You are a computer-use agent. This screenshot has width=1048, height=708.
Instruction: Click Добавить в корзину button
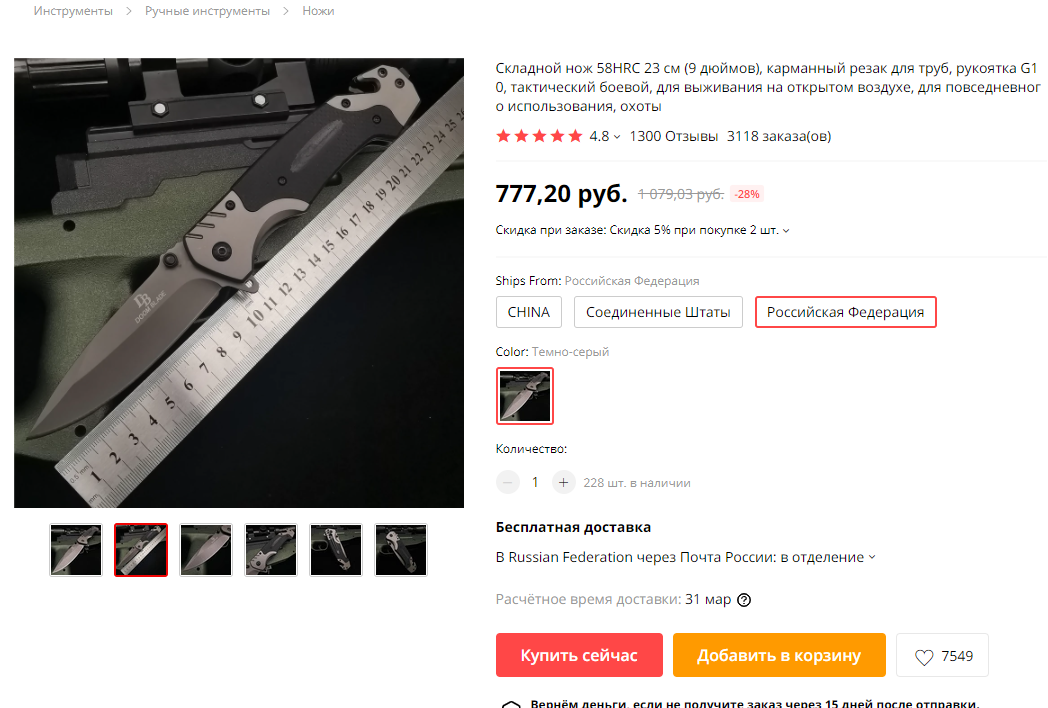pos(779,655)
